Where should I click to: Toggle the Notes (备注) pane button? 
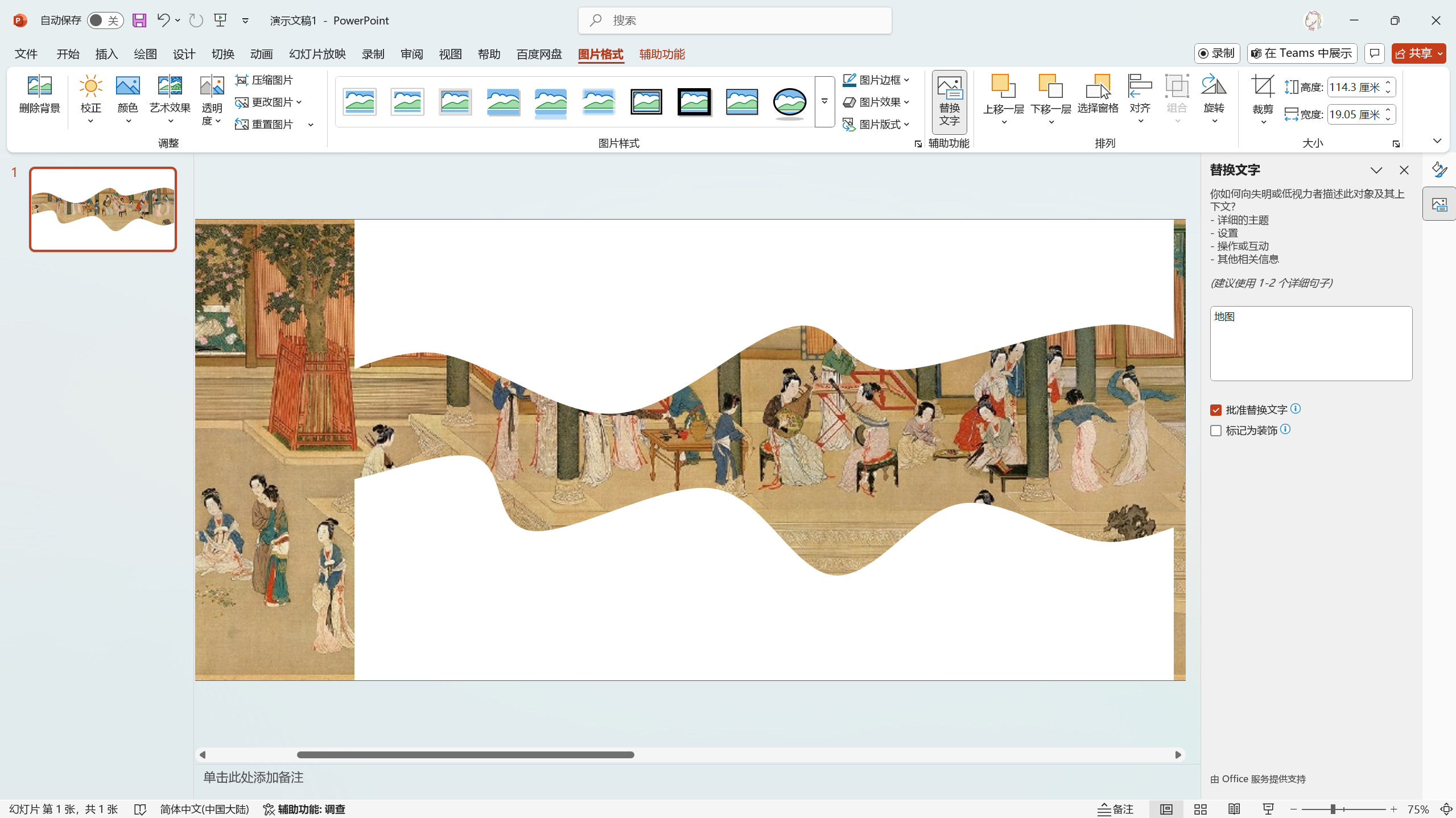(x=1115, y=809)
